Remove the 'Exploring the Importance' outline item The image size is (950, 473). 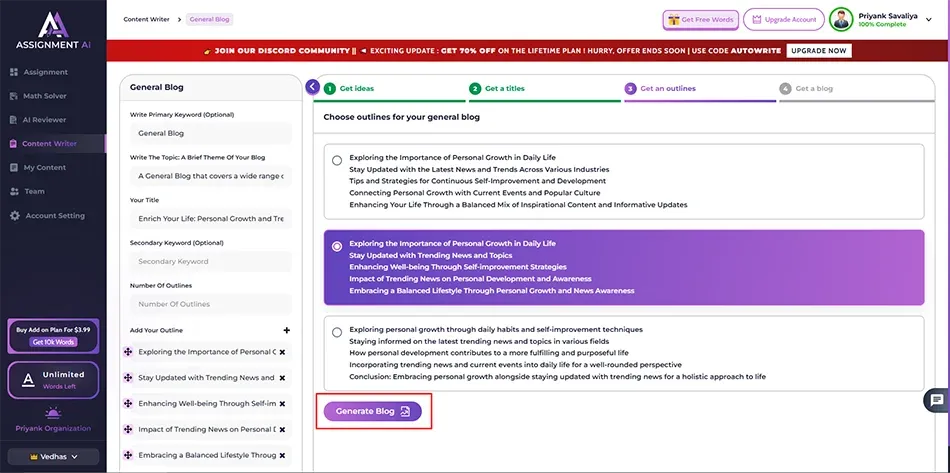click(x=282, y=352)
